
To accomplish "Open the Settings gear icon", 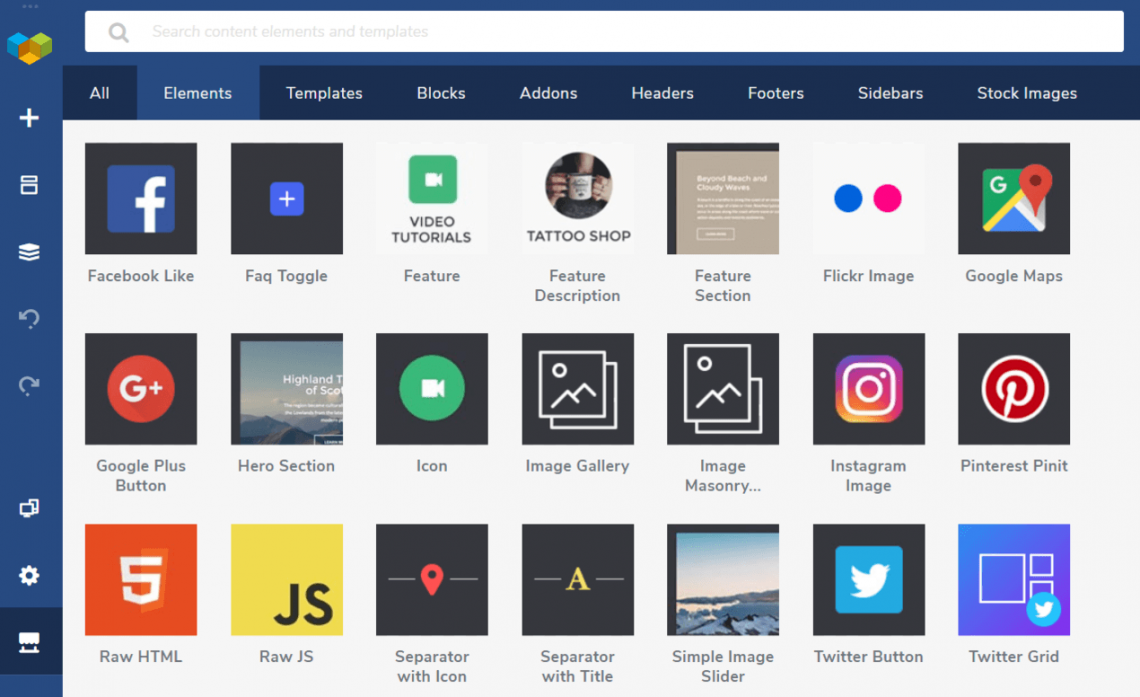I will point(30,575).
